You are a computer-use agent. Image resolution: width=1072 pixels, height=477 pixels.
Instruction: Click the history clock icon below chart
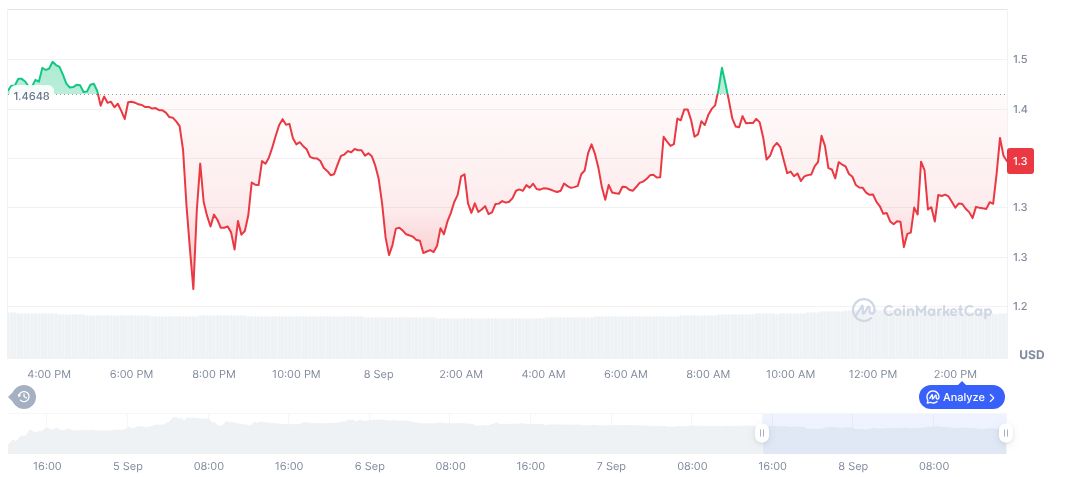tap(24, 397)
